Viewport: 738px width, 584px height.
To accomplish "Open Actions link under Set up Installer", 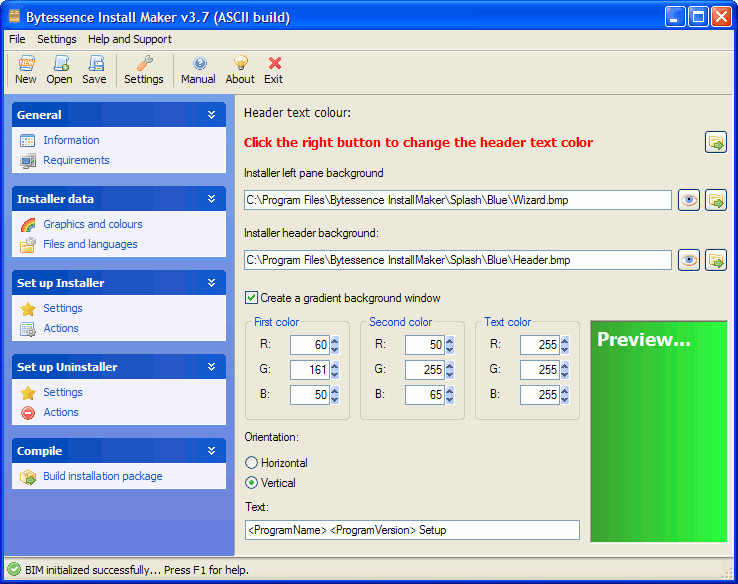I will tap(61, 329).
